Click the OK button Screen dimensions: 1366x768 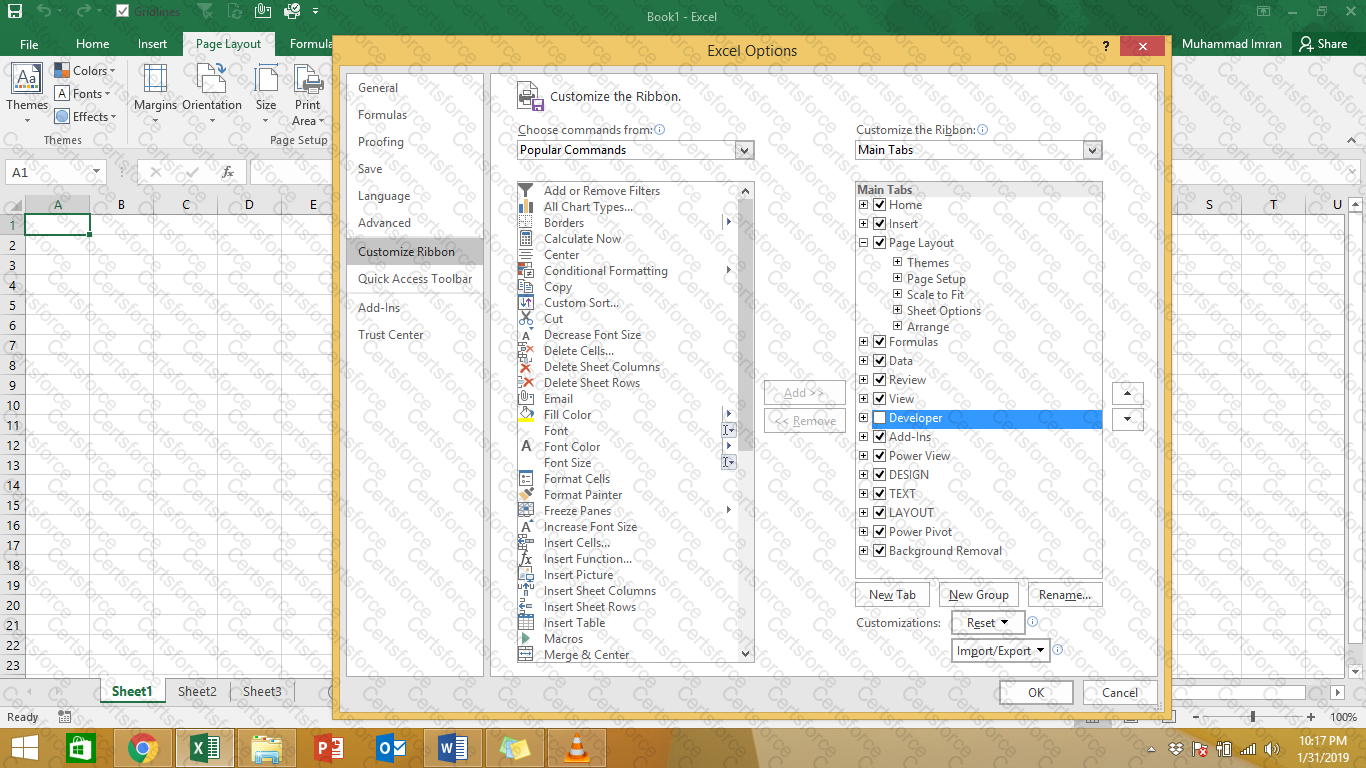click(x=1036, y=692)
